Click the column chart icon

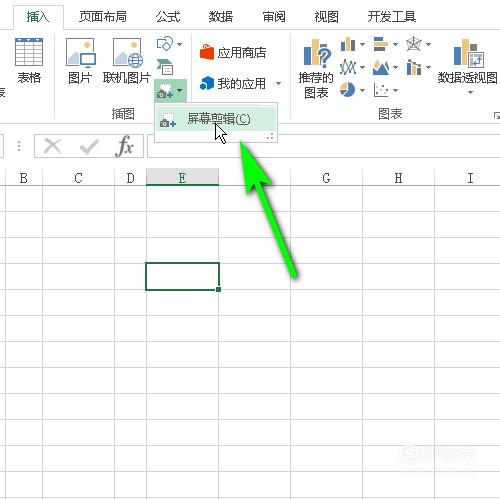pyautogui.click(x=348, y=44)
